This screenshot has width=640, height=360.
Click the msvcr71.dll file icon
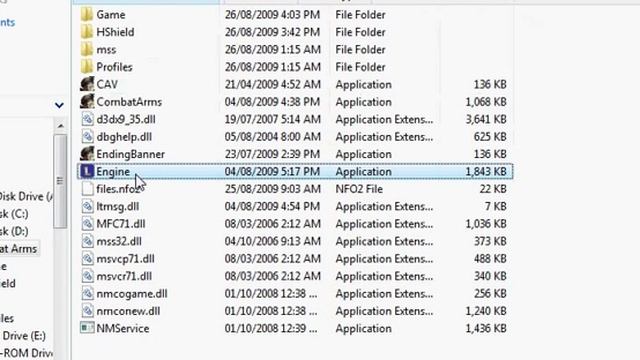point(87,276)
